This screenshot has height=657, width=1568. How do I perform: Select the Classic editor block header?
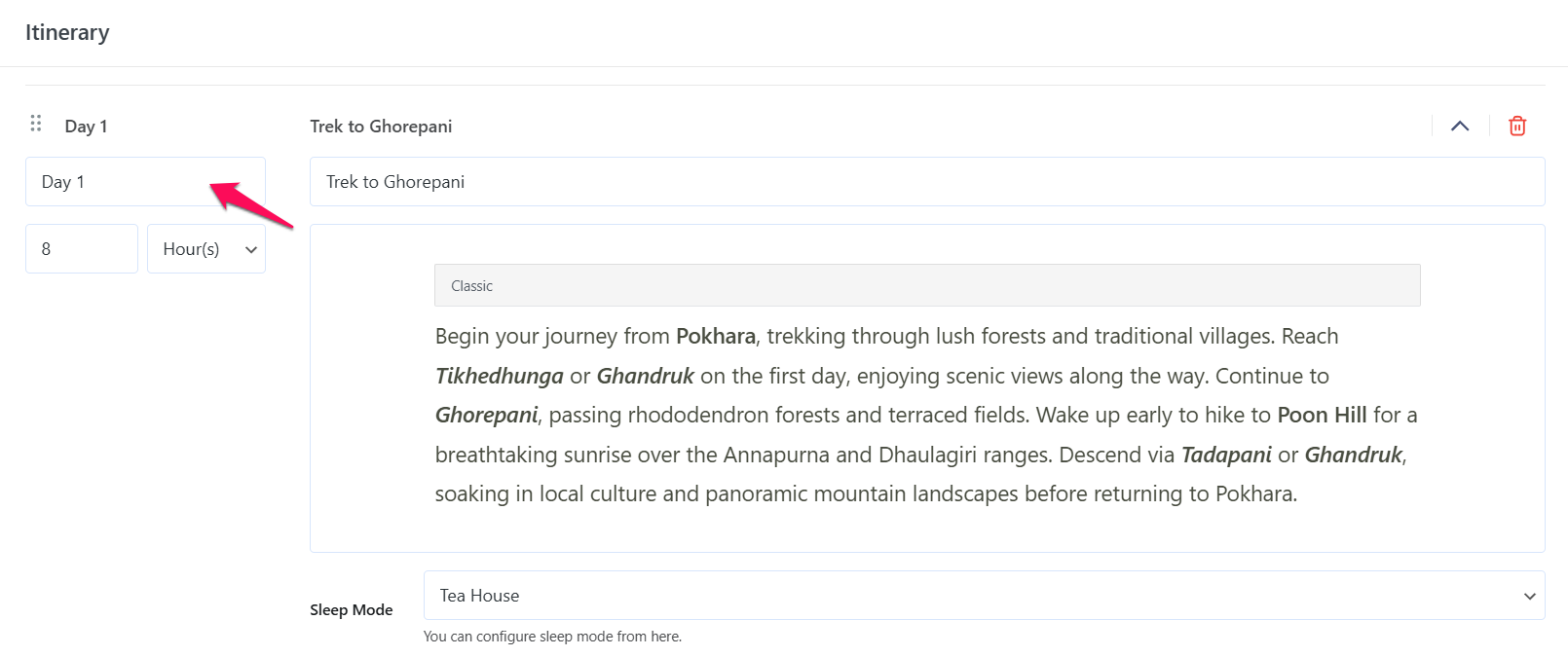click(x=926, y=285)
